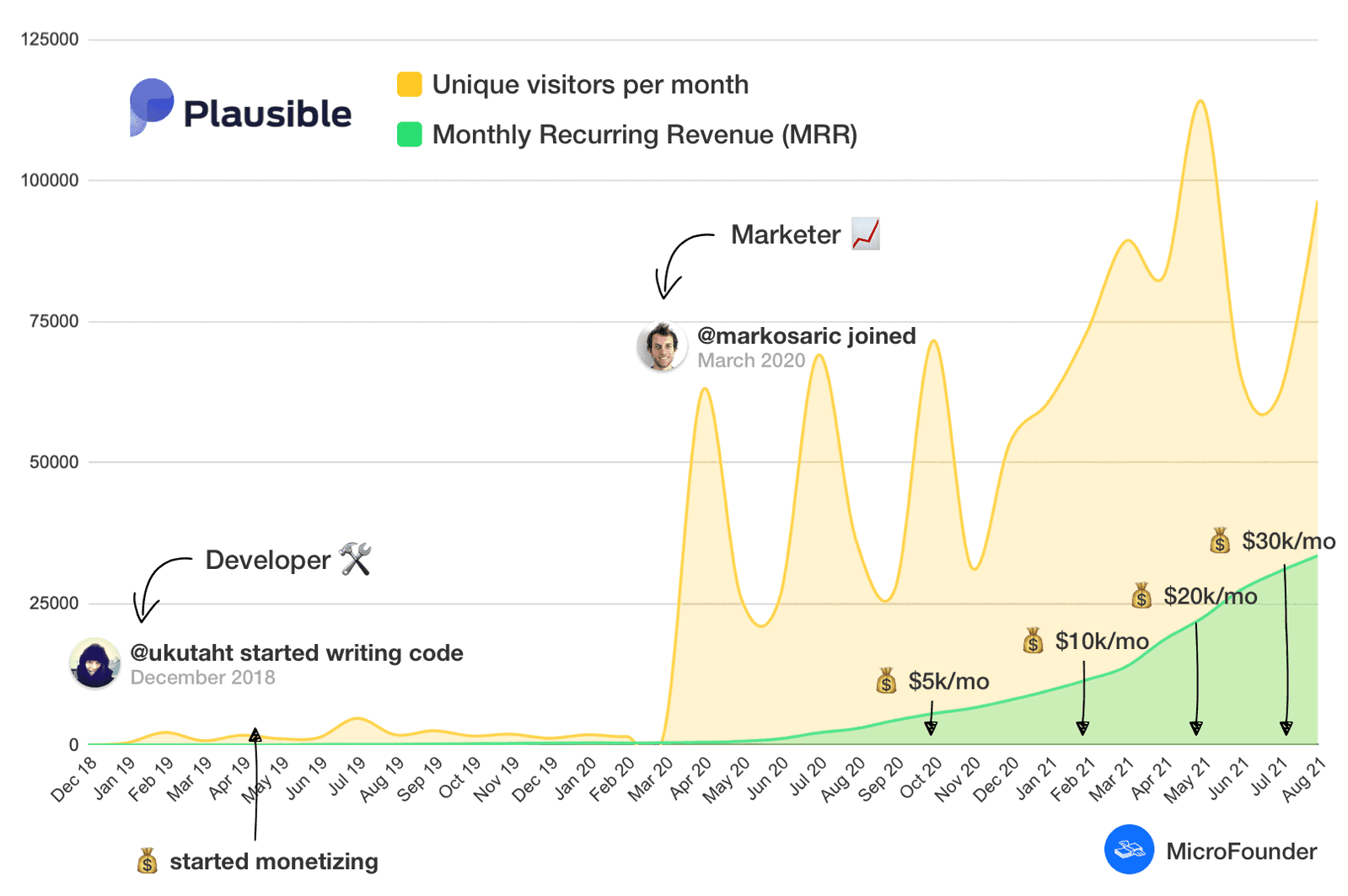Click the 'Jun 20' x-axis label
Screen dimensions: 1348x896
coord(766,778)
